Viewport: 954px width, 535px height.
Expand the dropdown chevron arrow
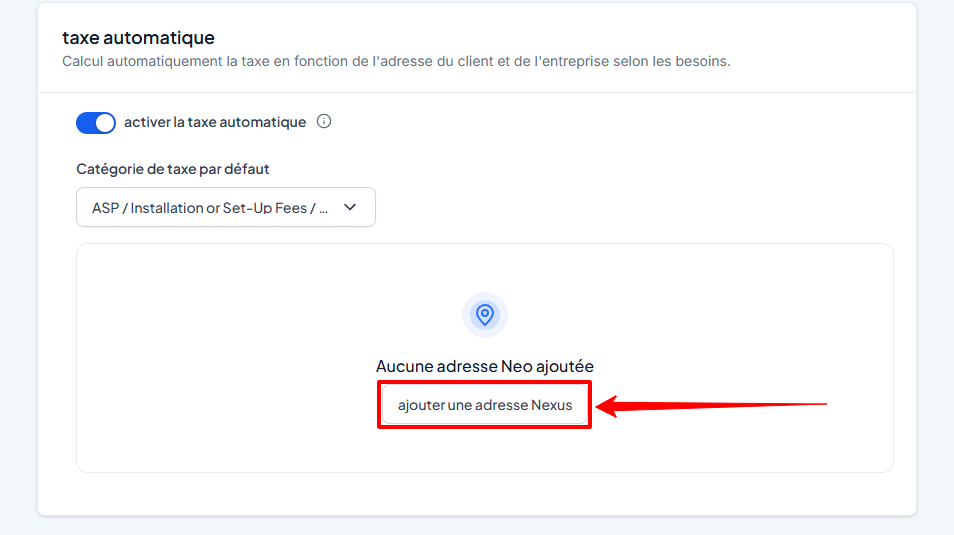350,207
